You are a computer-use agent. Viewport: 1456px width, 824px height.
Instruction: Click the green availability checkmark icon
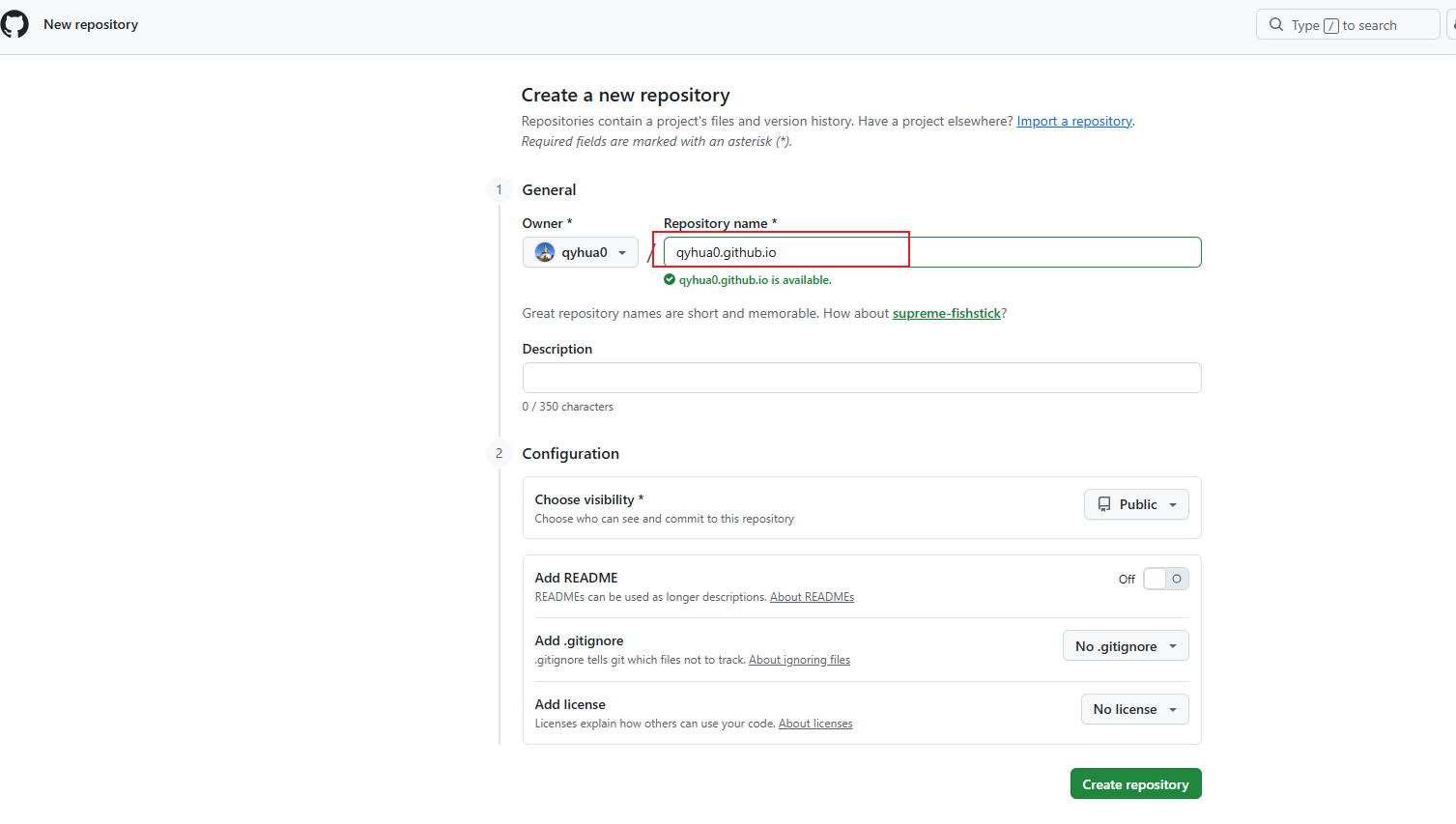point(670,280)
